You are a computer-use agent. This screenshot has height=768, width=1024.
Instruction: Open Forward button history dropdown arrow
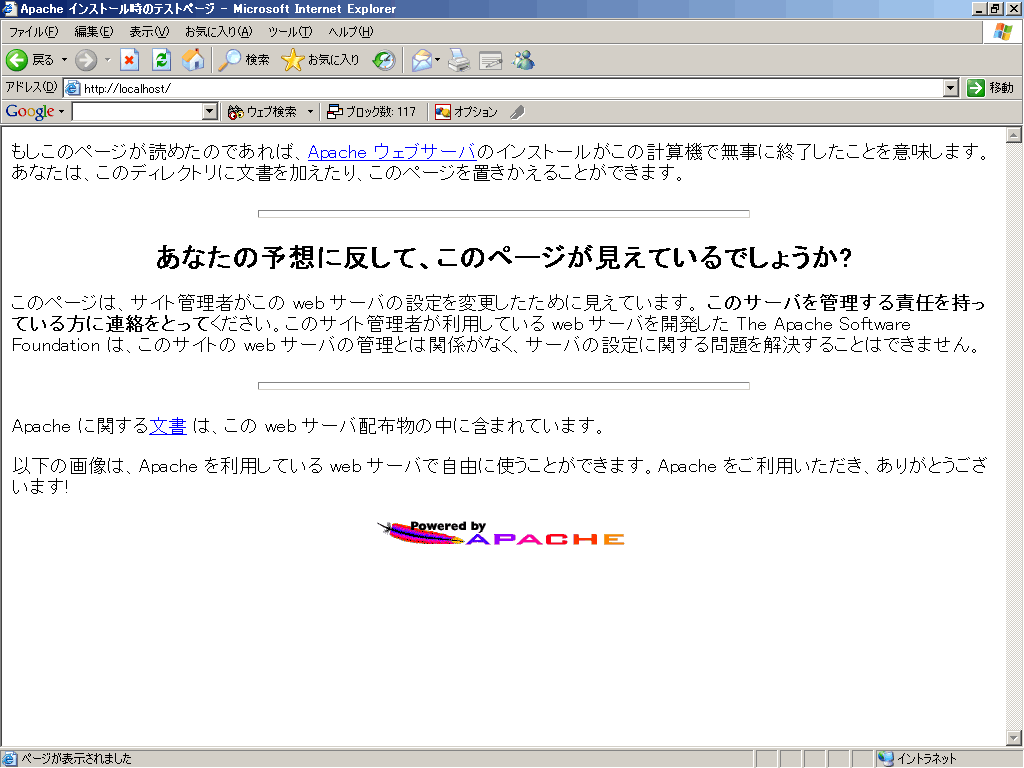pyautogui.click(x=107, y=60)
